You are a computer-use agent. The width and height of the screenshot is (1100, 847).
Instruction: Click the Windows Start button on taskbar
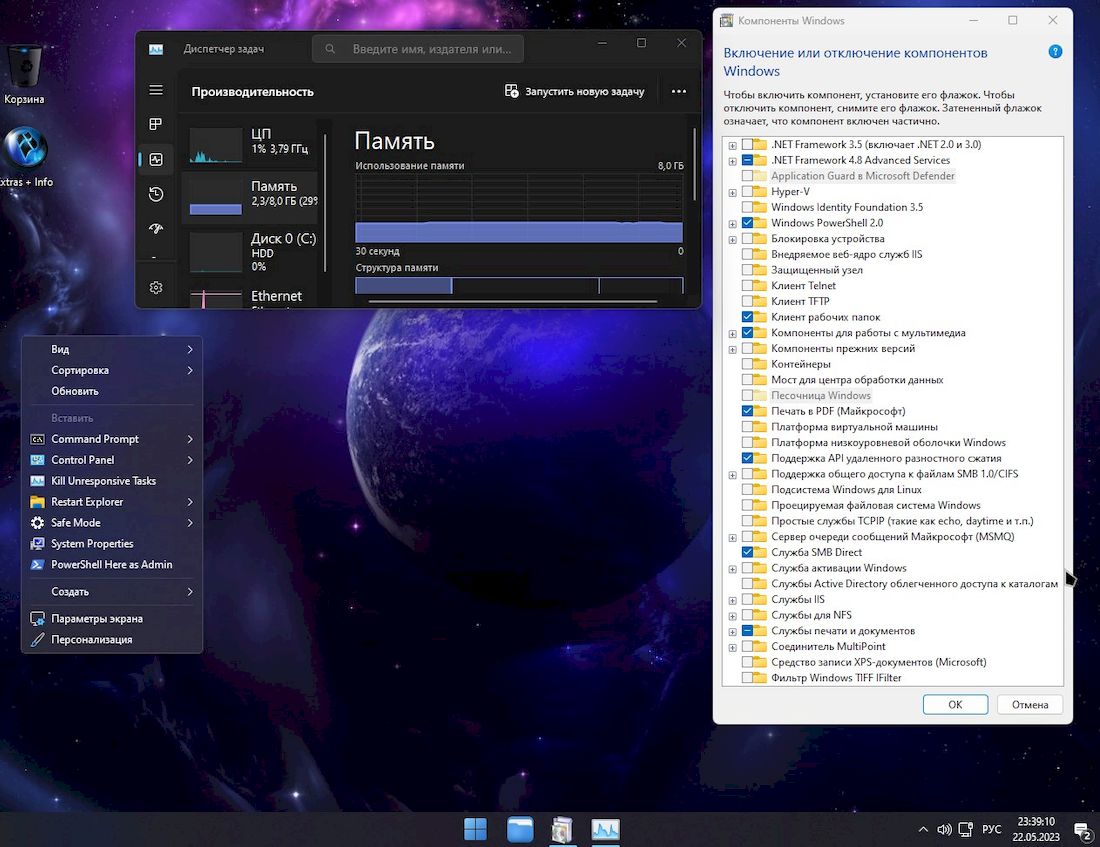click(475, 829)
